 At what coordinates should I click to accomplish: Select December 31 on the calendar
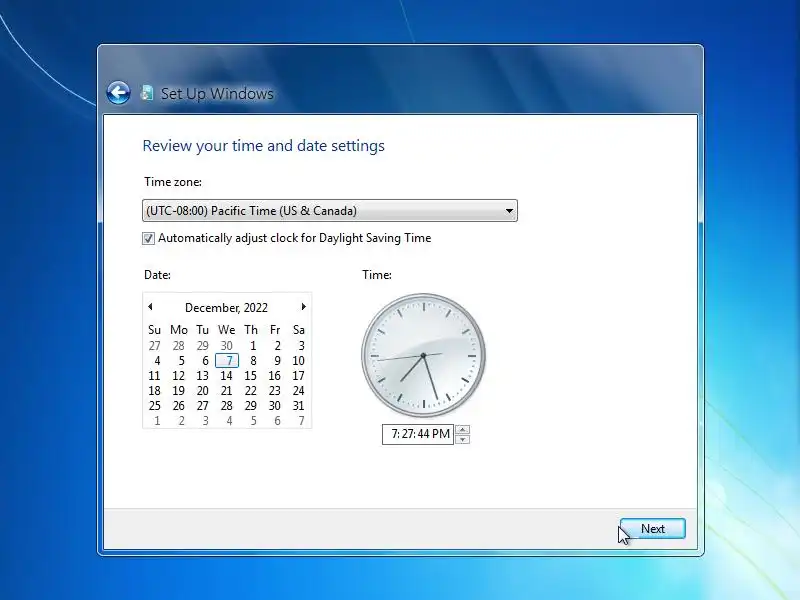point(299,406)
